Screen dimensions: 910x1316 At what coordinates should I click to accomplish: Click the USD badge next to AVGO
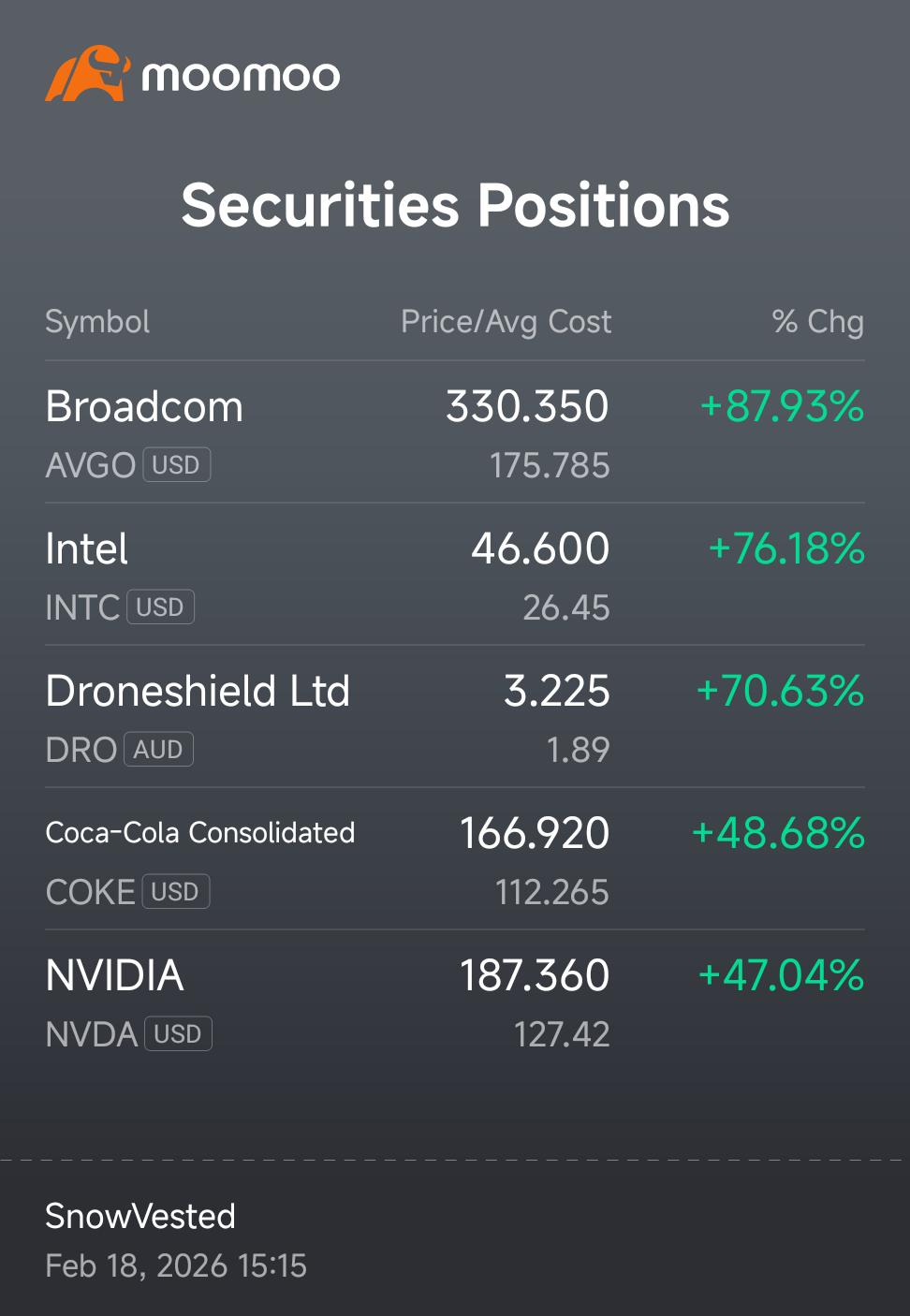(x=176, y=465)
